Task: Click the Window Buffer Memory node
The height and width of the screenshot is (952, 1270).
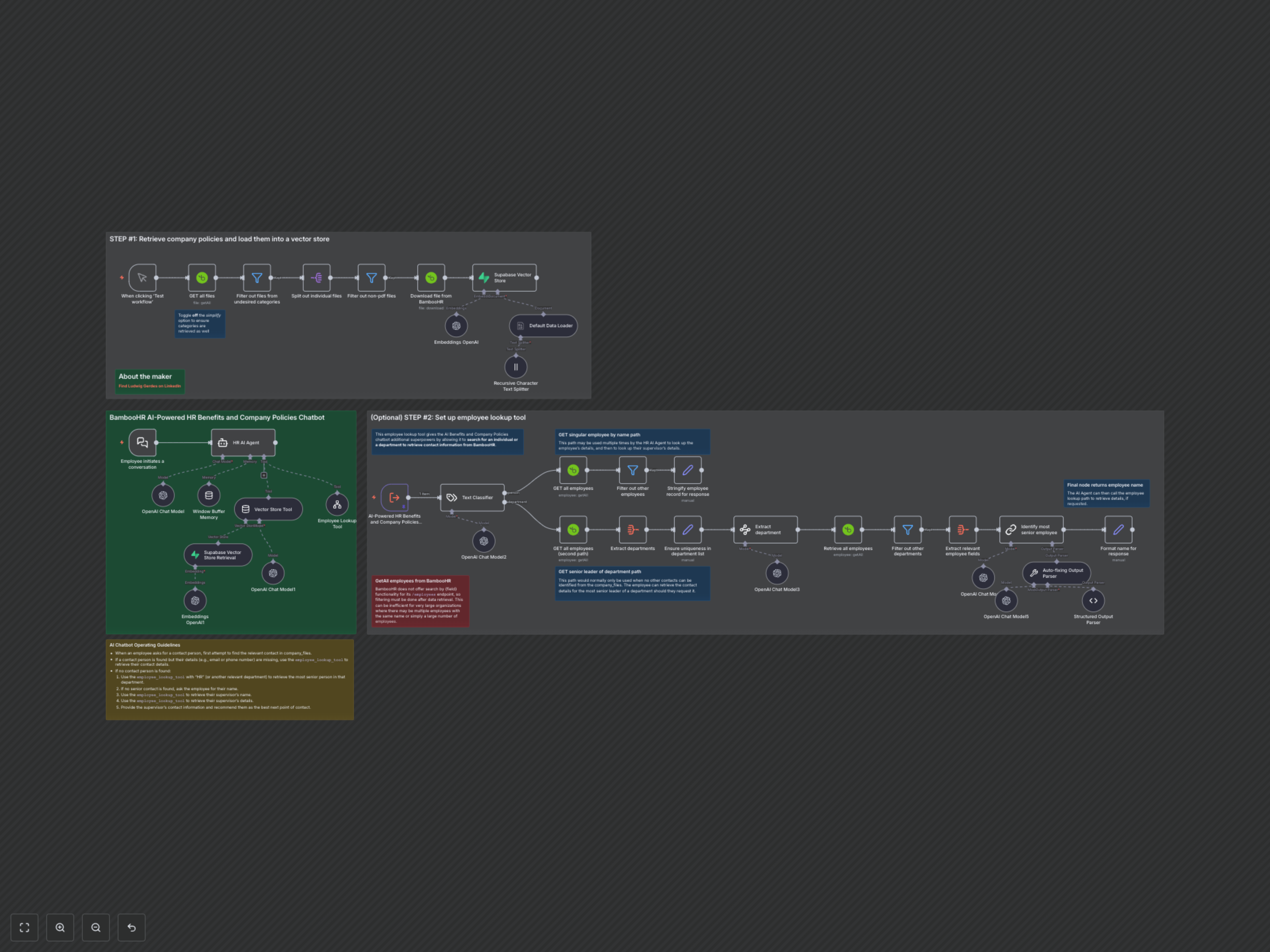Action: 208,495
